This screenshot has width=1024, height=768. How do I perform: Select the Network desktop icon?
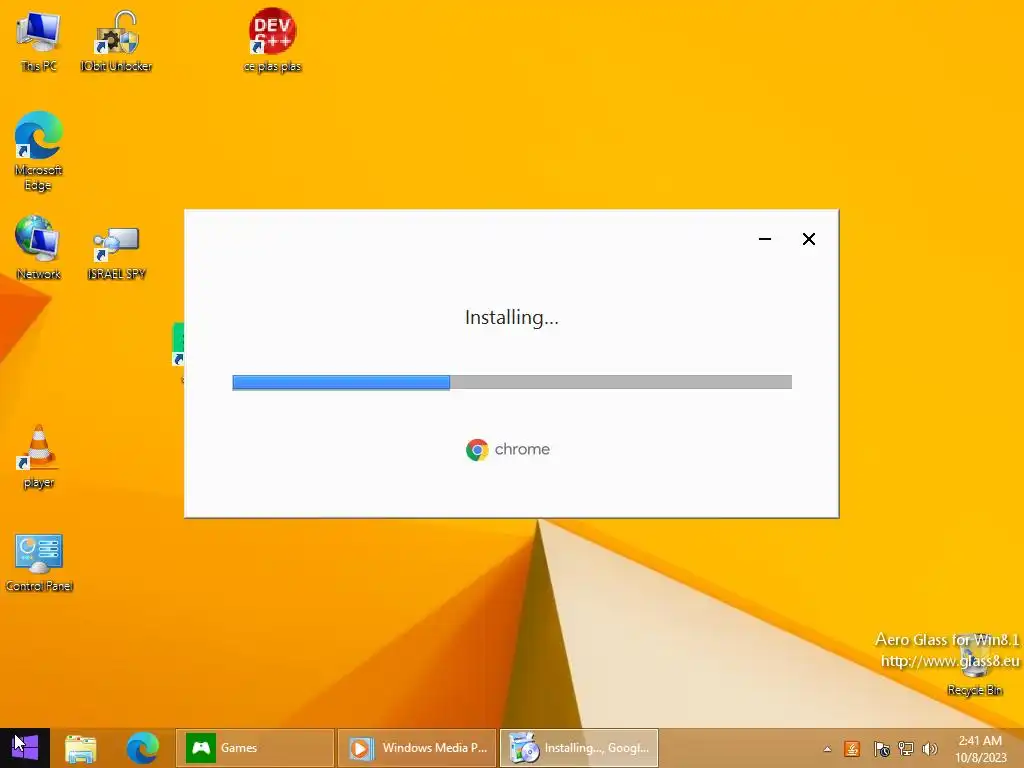coord(39,247)
